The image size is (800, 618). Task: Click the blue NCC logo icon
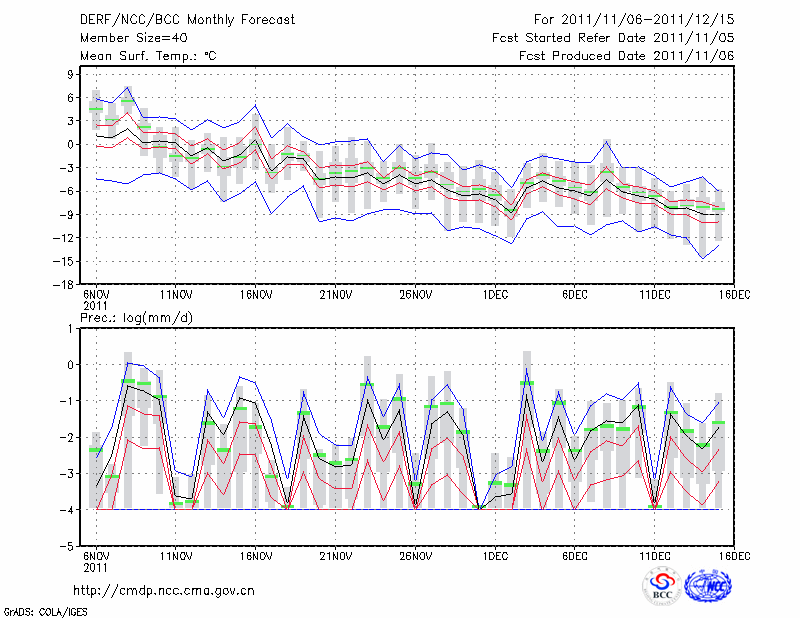point(709,587)
